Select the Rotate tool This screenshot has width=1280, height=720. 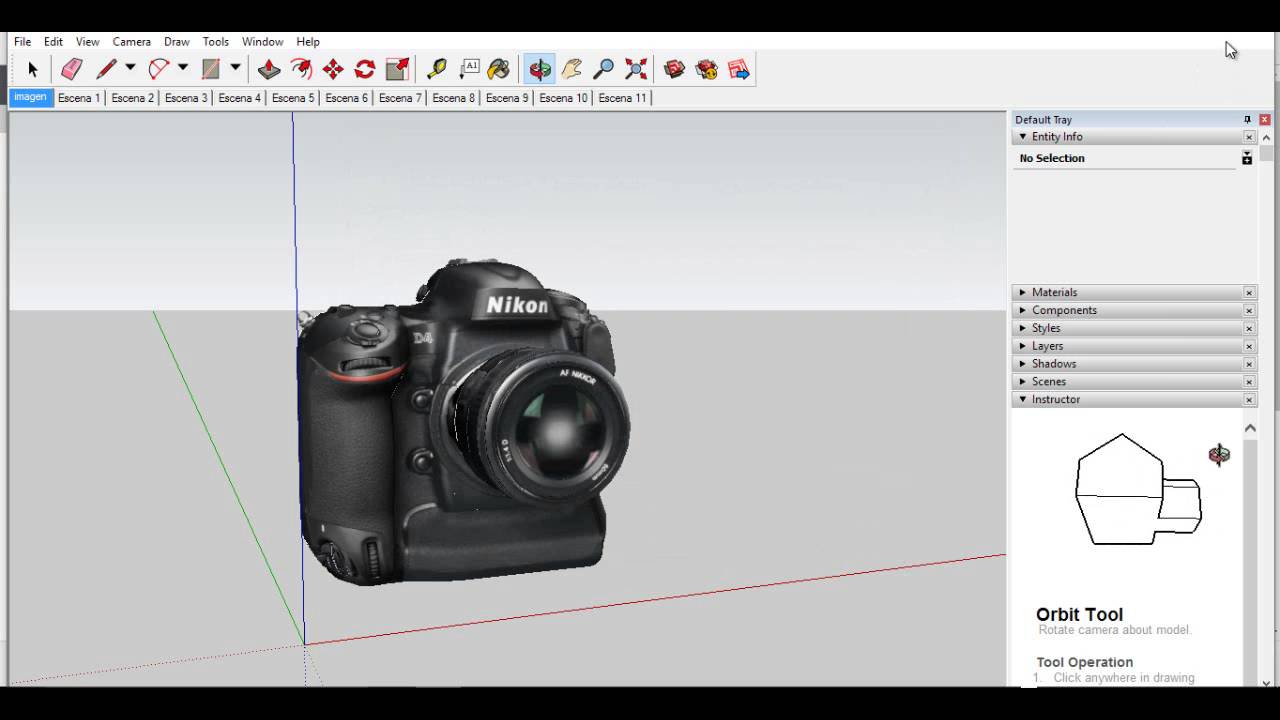point(365,69)
